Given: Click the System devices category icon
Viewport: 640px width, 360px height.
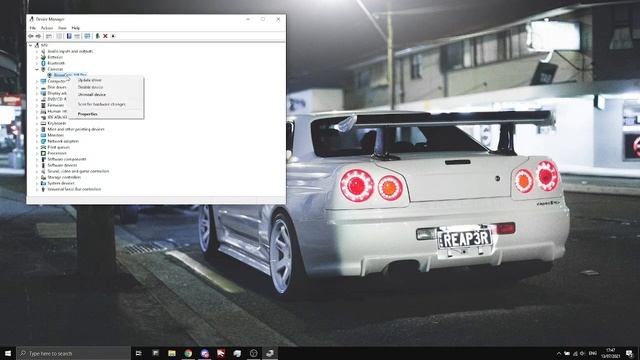Looking at the screenshot, I should click(43, 183).
